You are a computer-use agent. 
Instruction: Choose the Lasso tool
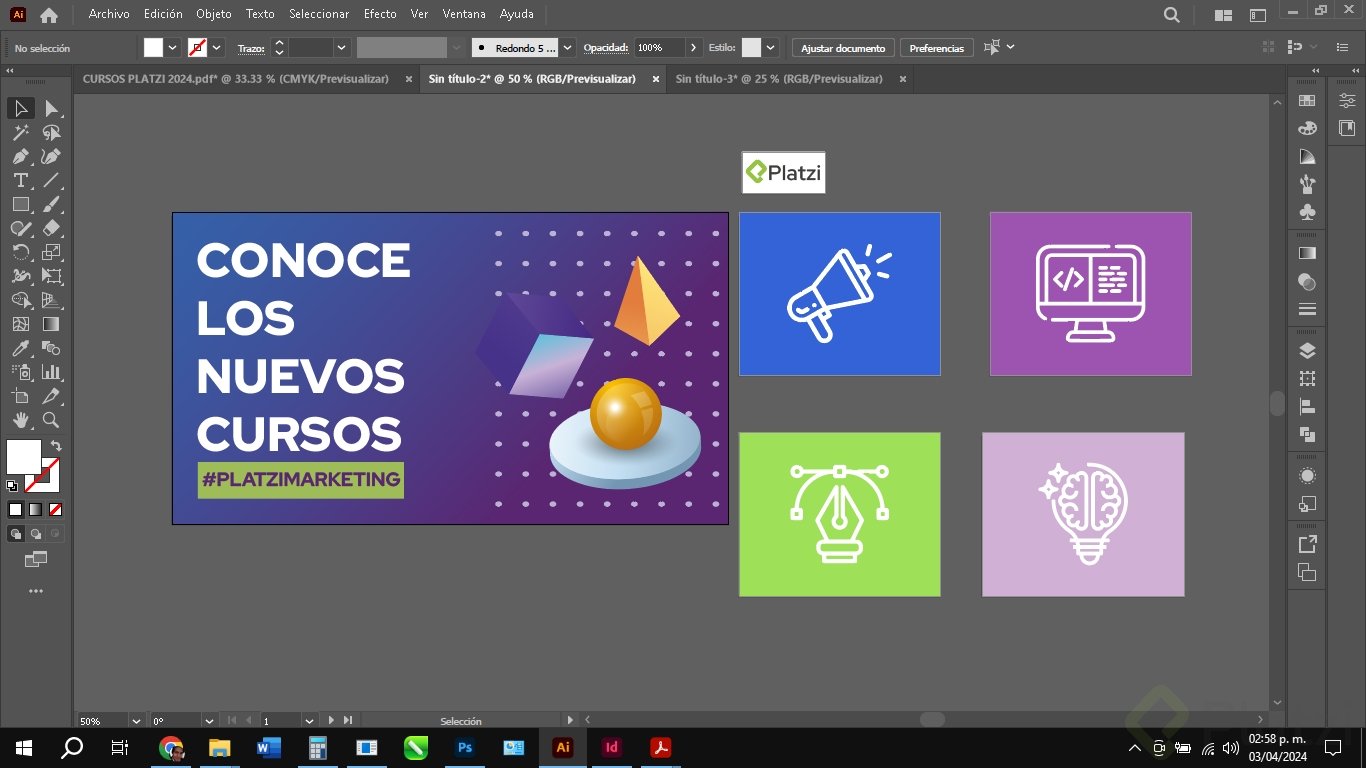click(51, 132)
